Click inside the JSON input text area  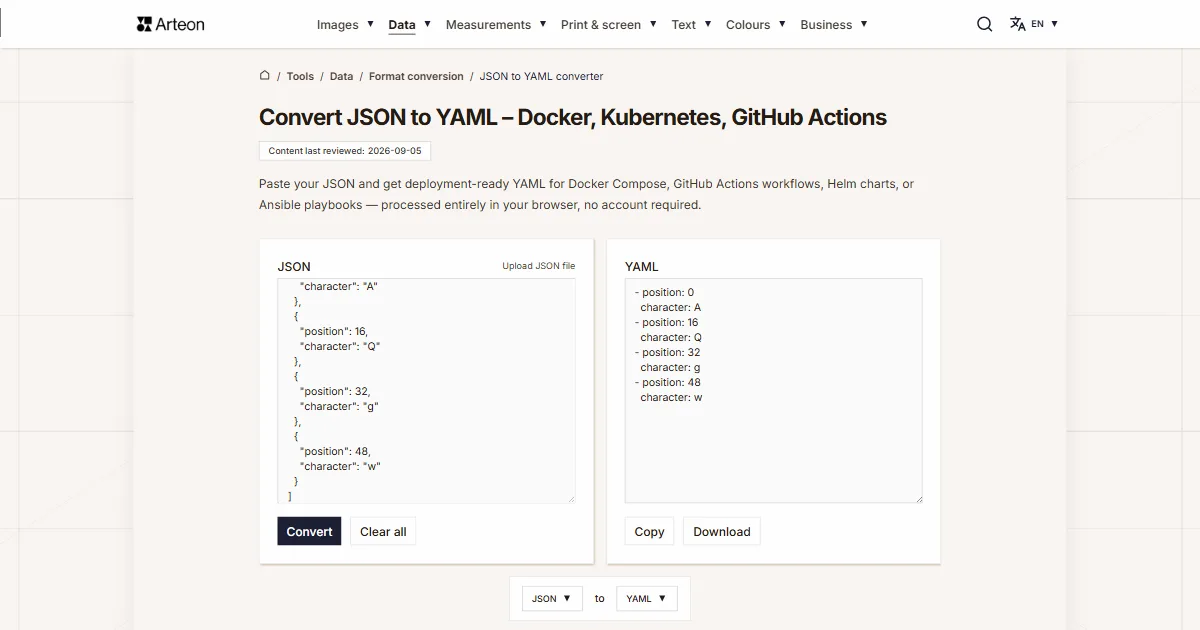[426, 390]
